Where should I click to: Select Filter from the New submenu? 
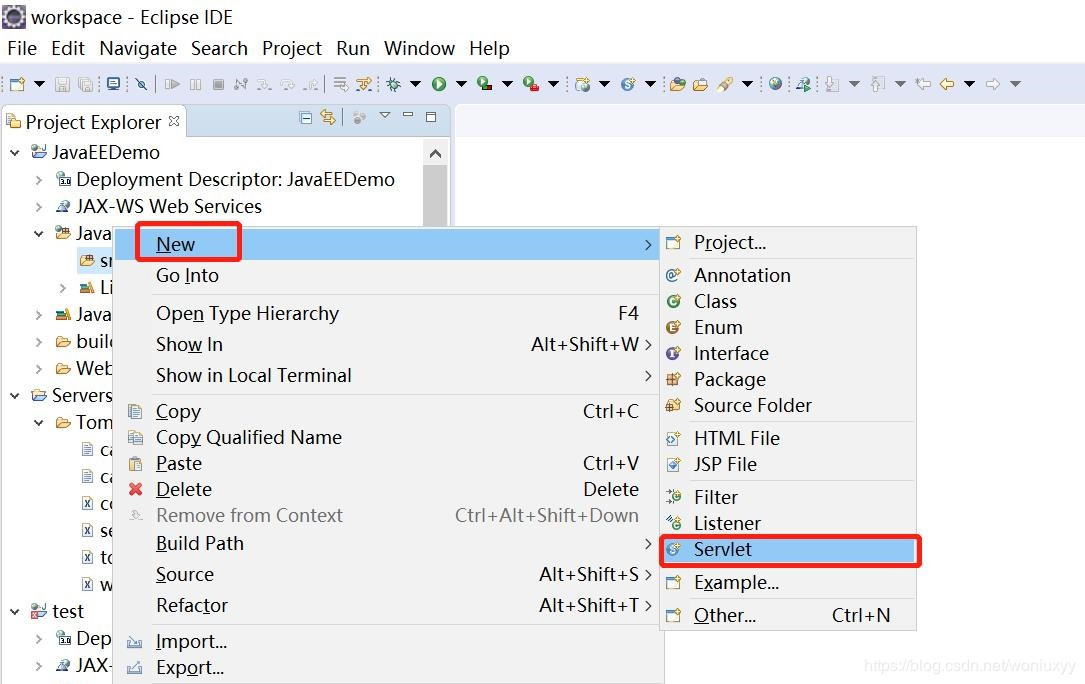789,498
